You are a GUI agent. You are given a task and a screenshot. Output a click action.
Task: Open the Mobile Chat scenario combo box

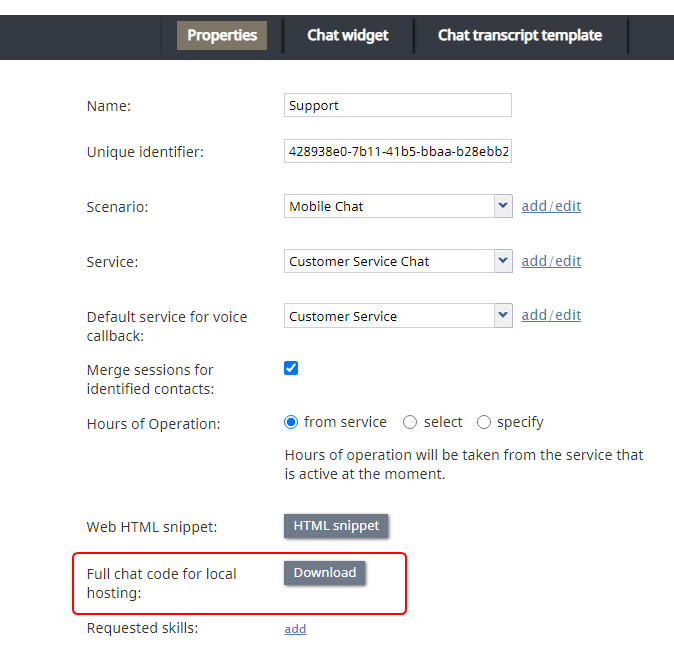398,206
